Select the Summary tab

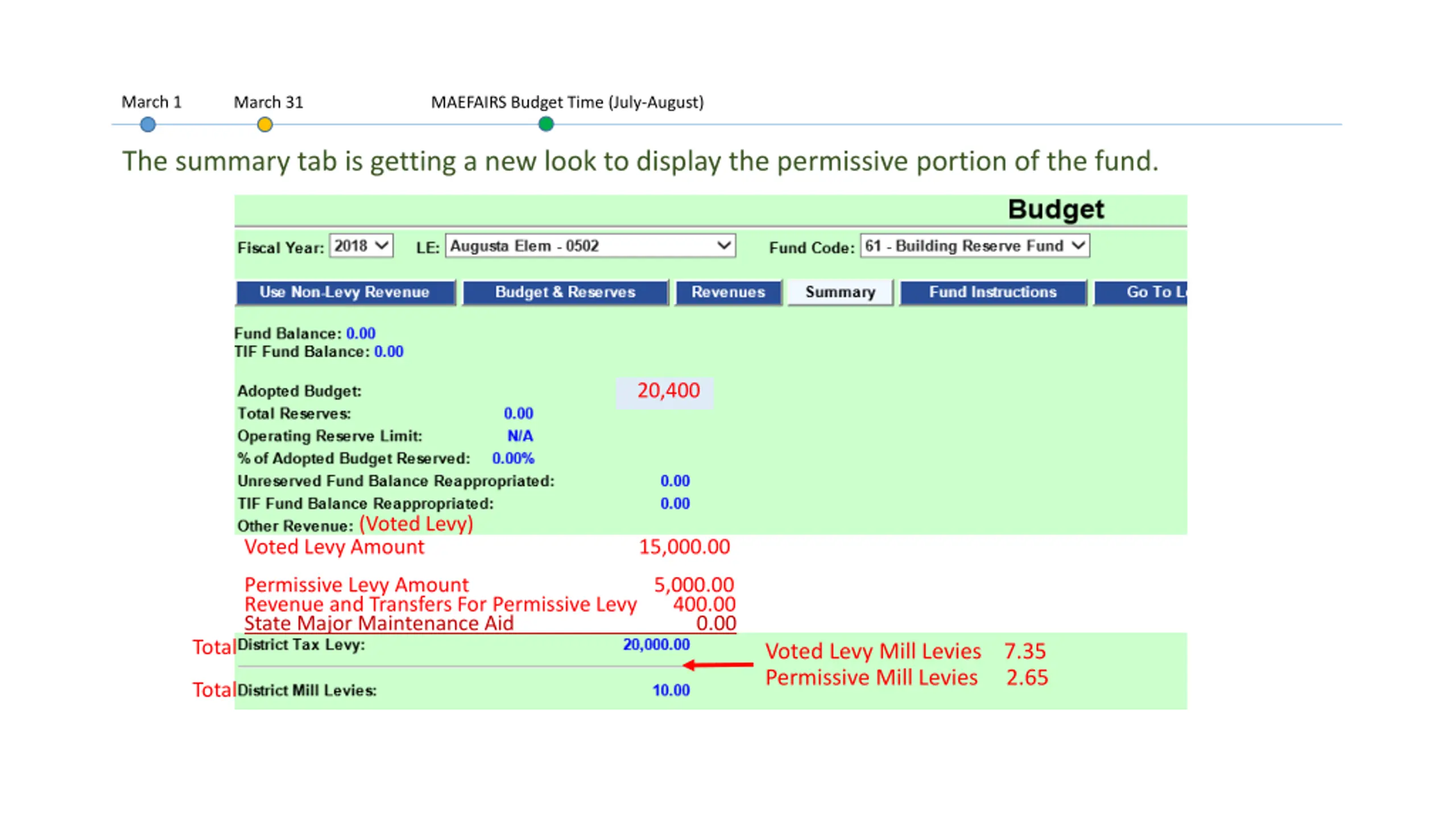pyautogui.click(x=840, y=292)
